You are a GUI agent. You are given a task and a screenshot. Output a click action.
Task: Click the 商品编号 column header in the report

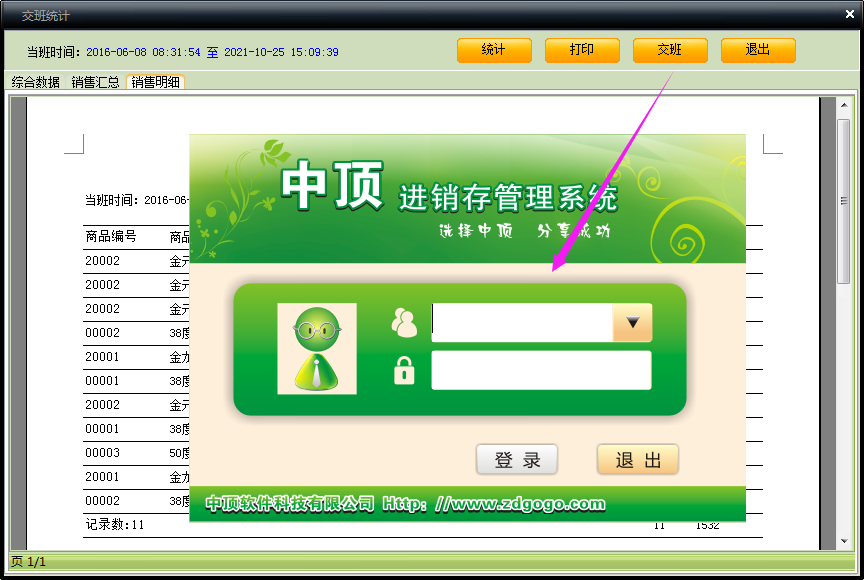click(111, 237)
